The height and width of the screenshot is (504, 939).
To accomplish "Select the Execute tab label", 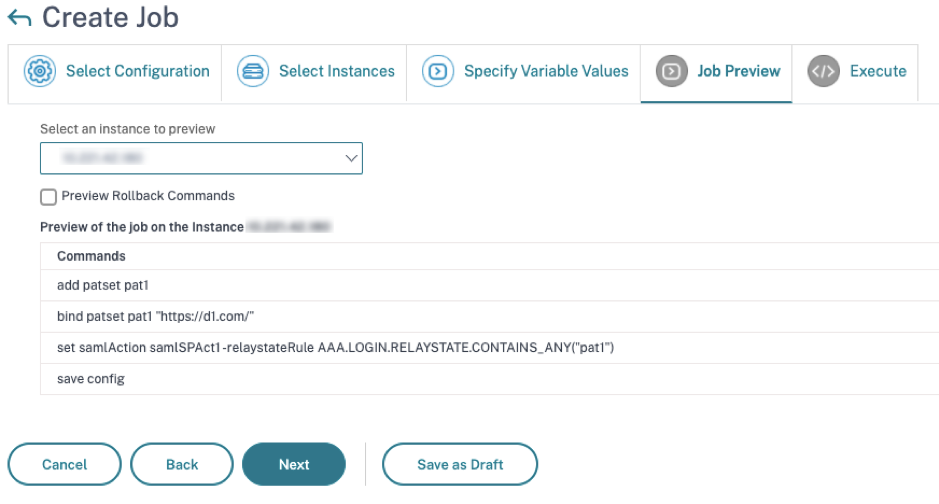I will click(878, 71).
